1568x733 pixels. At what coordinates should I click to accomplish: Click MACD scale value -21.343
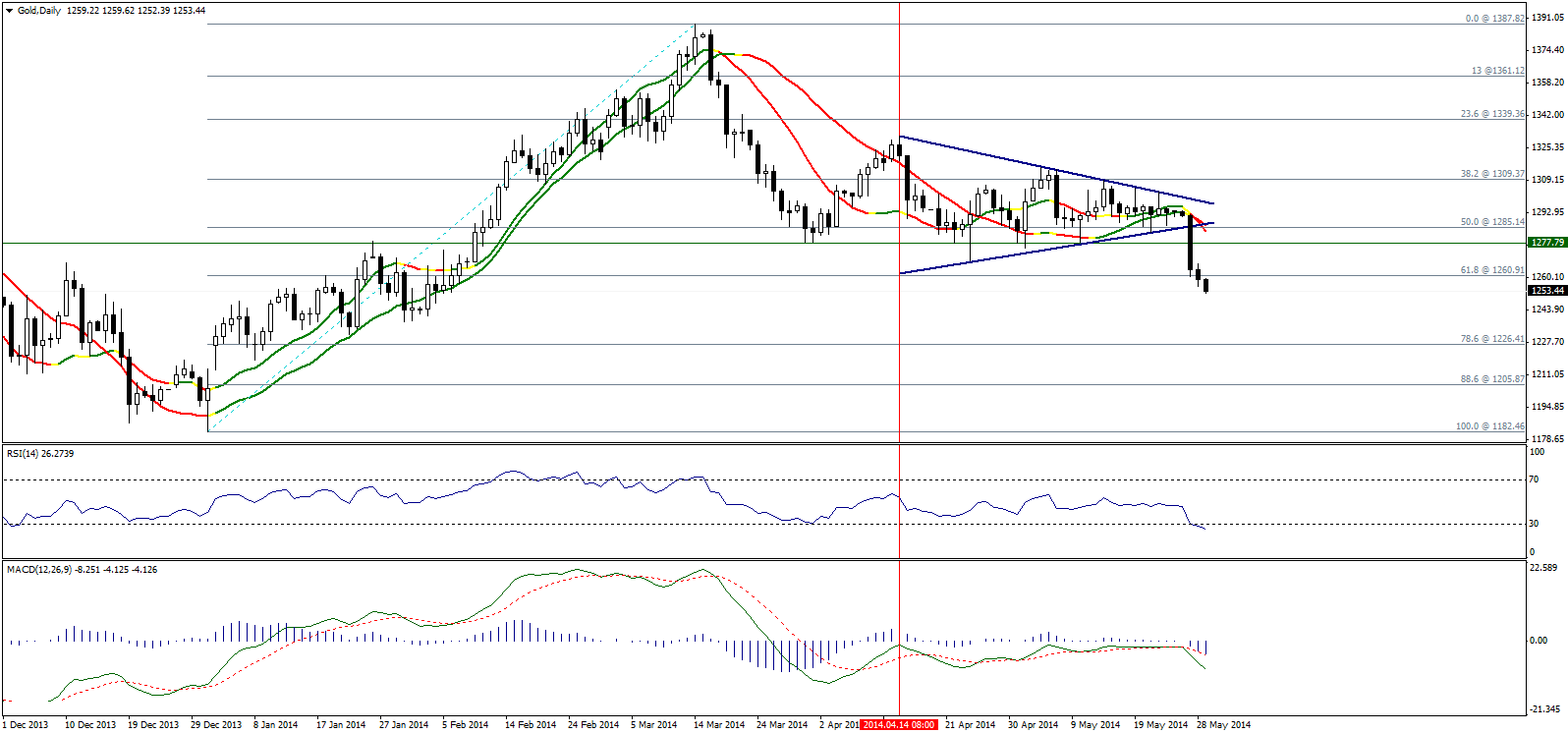pyautogui.click(x=1545, y=708)
